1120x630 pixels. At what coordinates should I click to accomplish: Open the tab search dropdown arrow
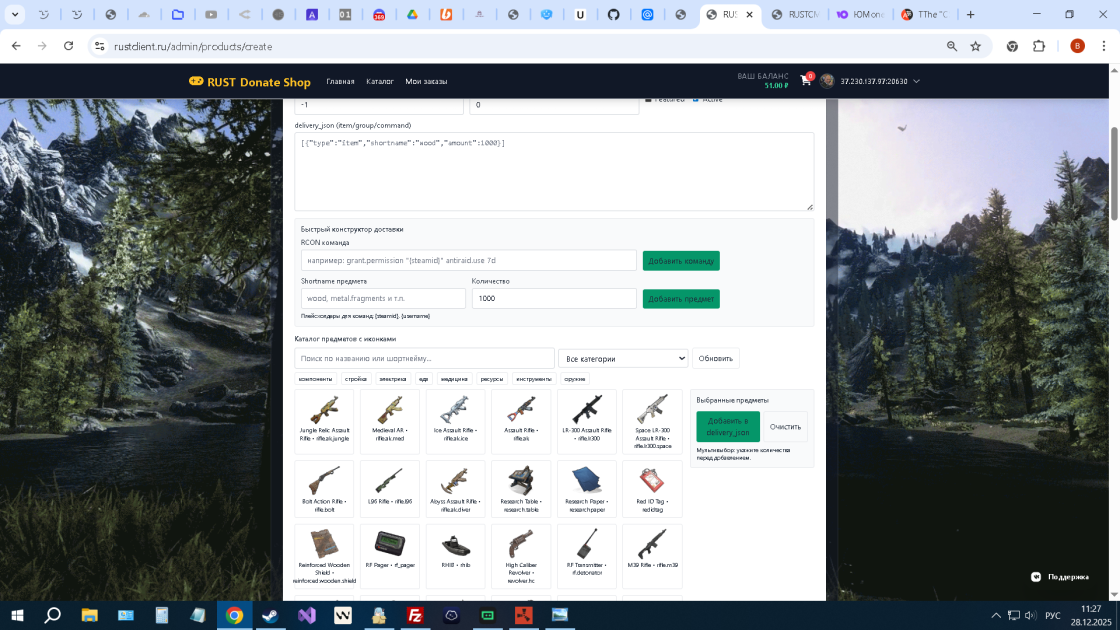pos(15,14)
